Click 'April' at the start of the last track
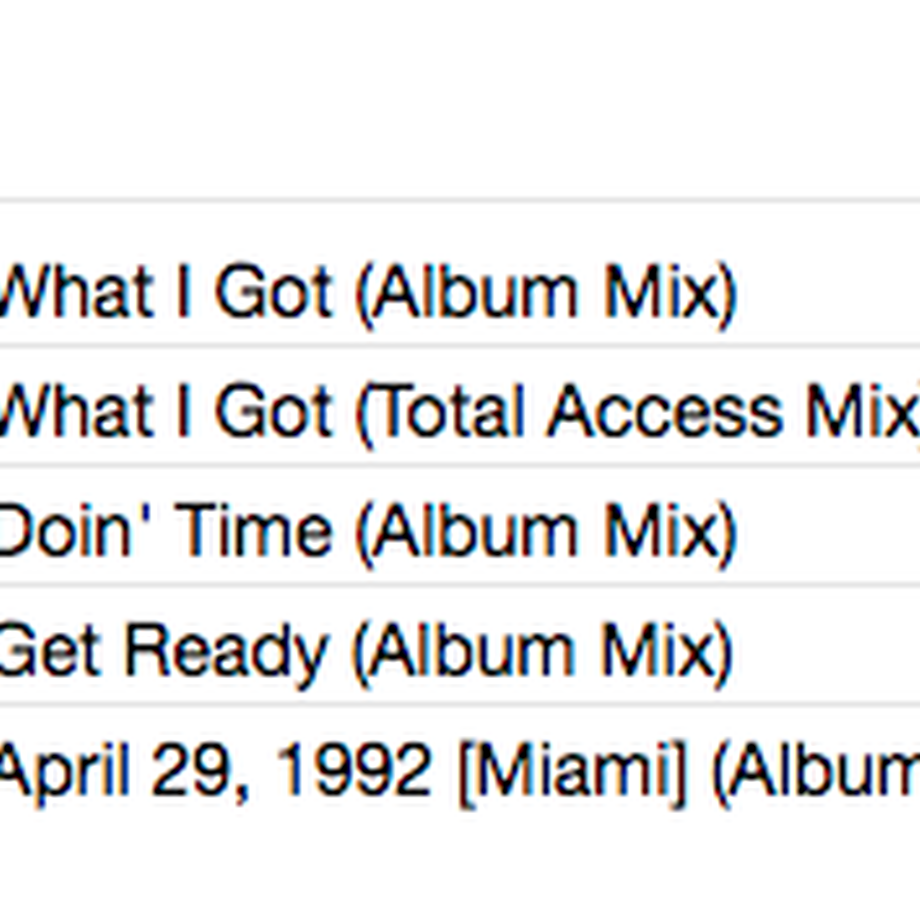This screenshot has width=920, height=920. (64, 774)
